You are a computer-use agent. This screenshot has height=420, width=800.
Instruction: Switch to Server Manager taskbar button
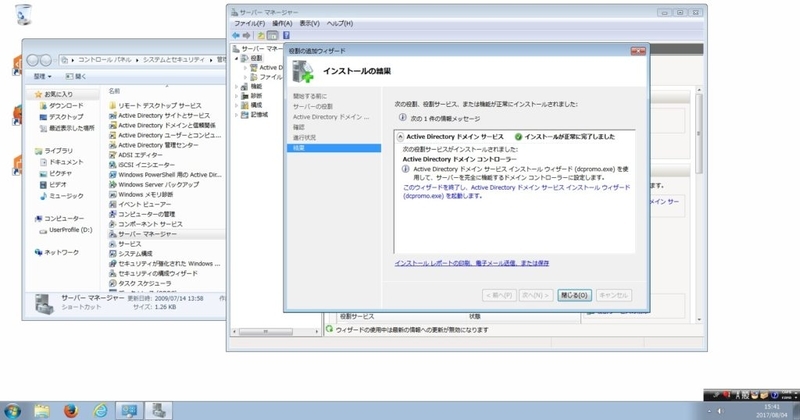[159, 410]
